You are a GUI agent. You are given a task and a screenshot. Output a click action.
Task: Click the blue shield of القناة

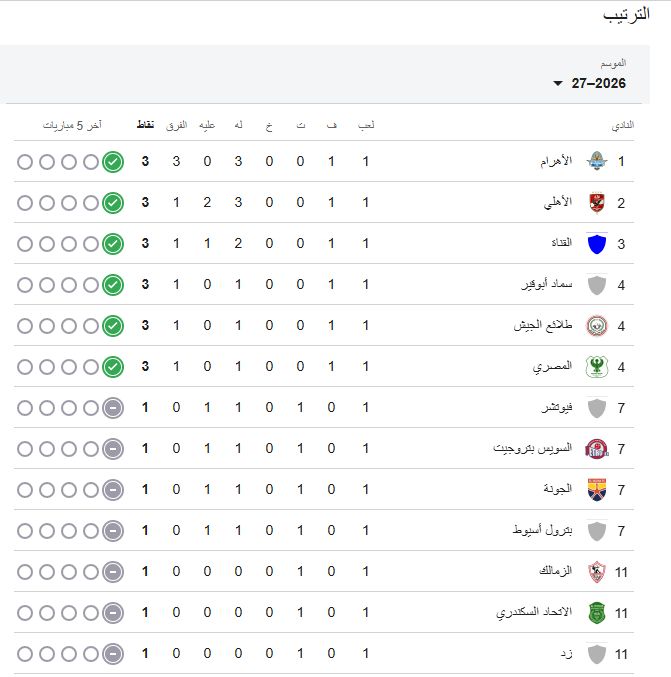click(597, 244)
